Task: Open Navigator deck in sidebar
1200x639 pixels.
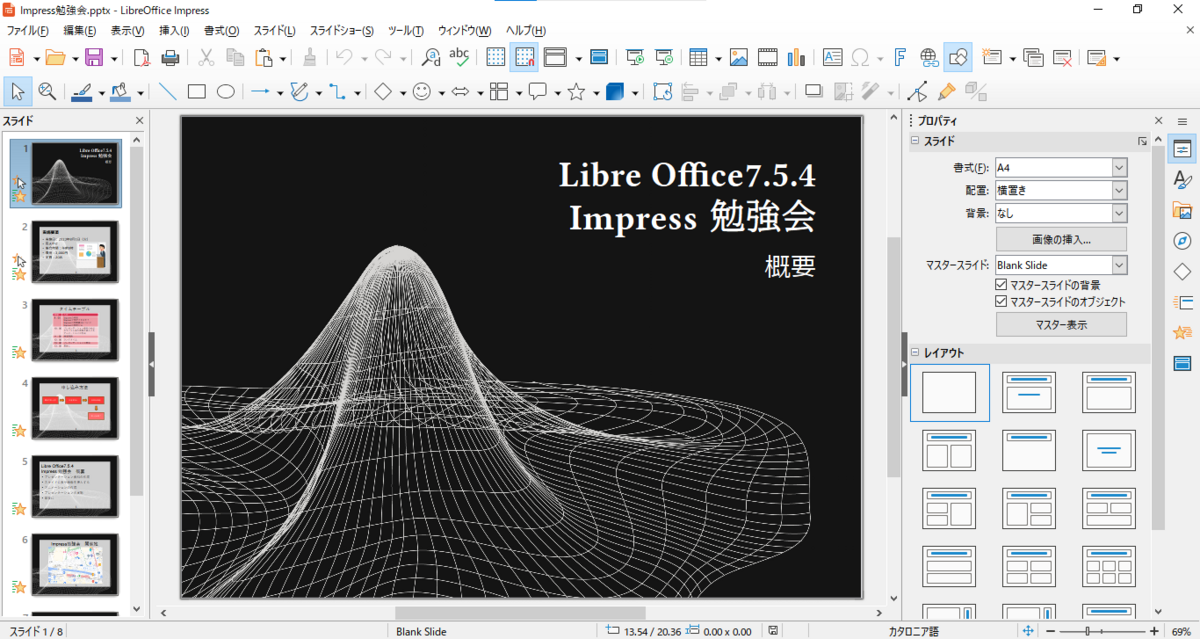Action: click(1182, 241)
